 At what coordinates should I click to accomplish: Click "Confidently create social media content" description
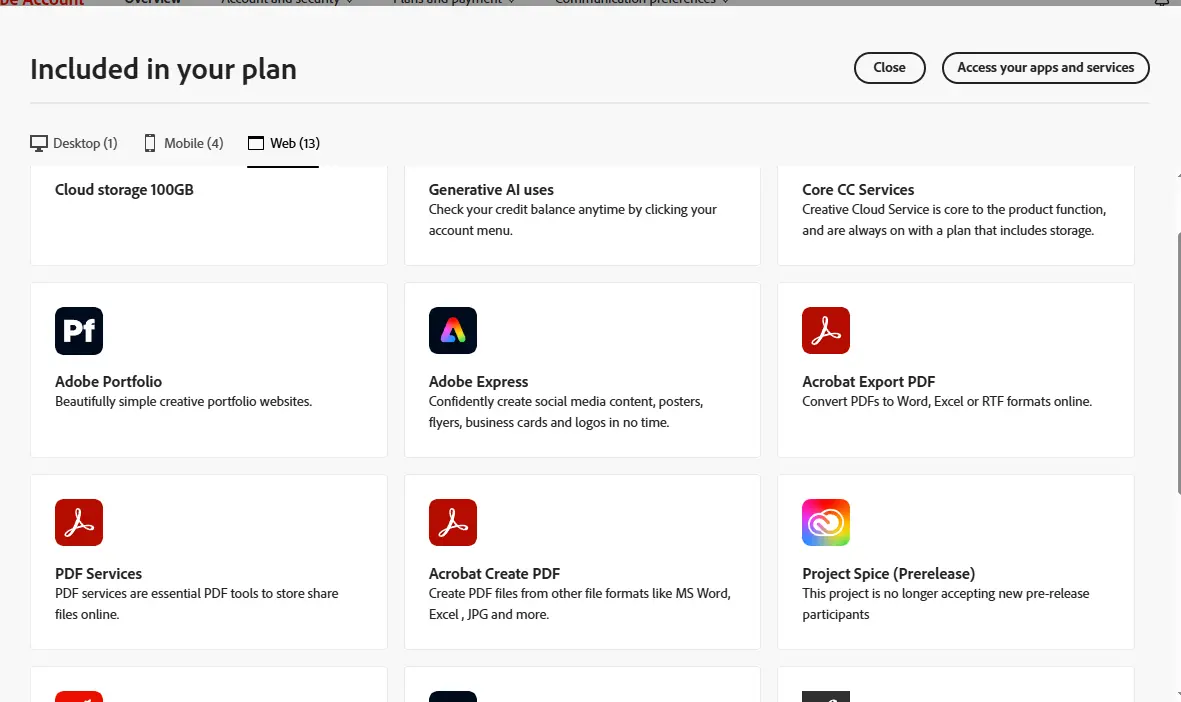coord(566,412)
